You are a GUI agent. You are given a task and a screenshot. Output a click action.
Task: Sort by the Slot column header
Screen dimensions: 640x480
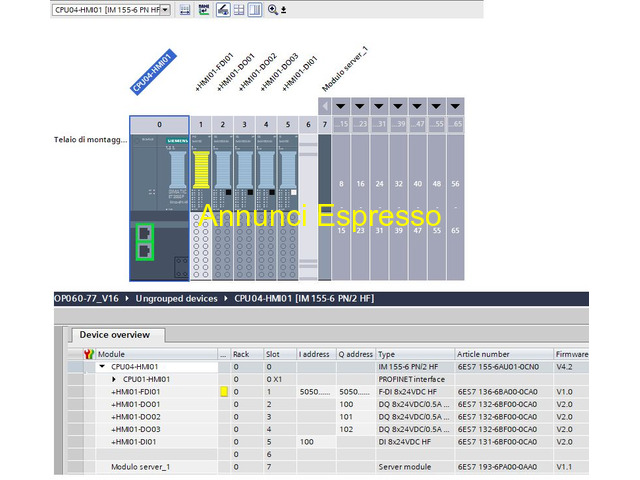280,354
